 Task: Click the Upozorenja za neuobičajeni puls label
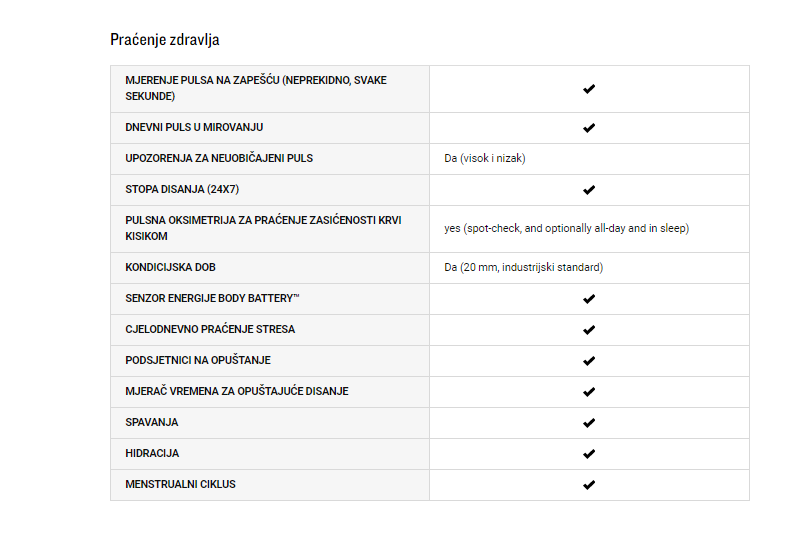tap(219, 158)
